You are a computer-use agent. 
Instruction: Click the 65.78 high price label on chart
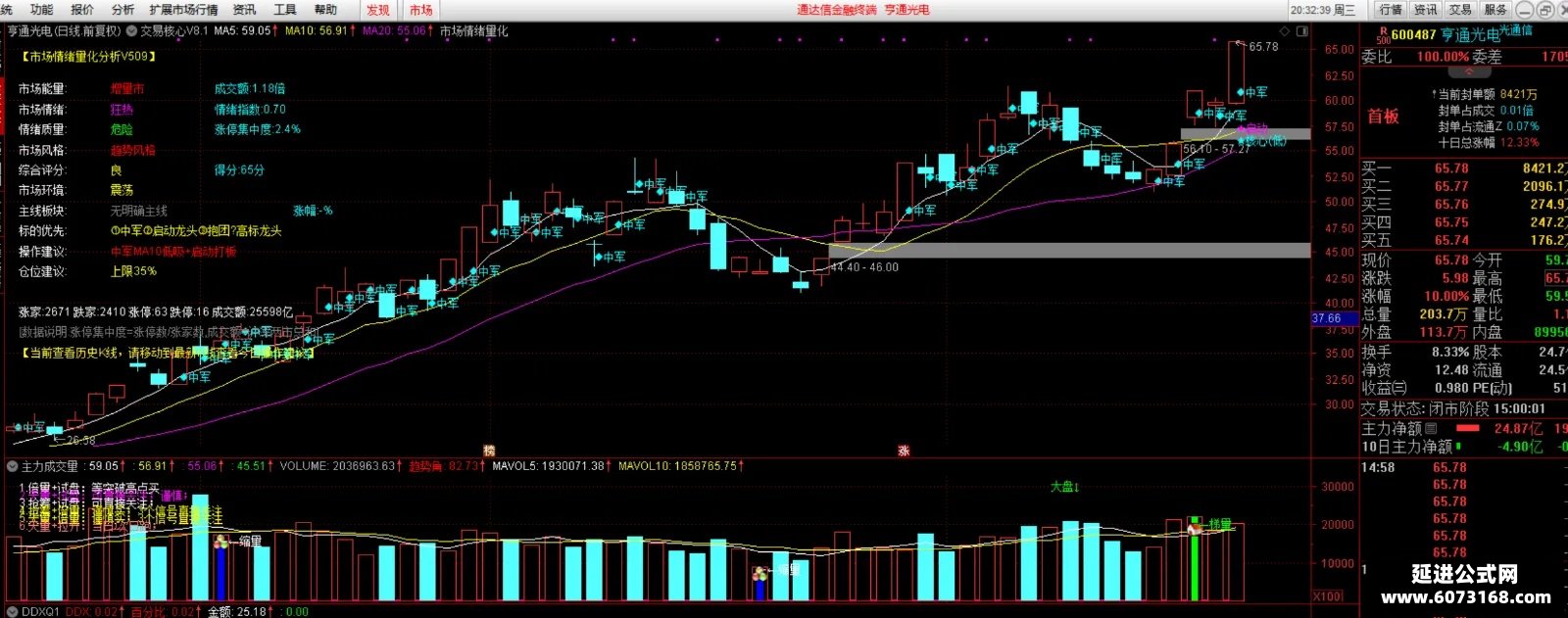1263,46
